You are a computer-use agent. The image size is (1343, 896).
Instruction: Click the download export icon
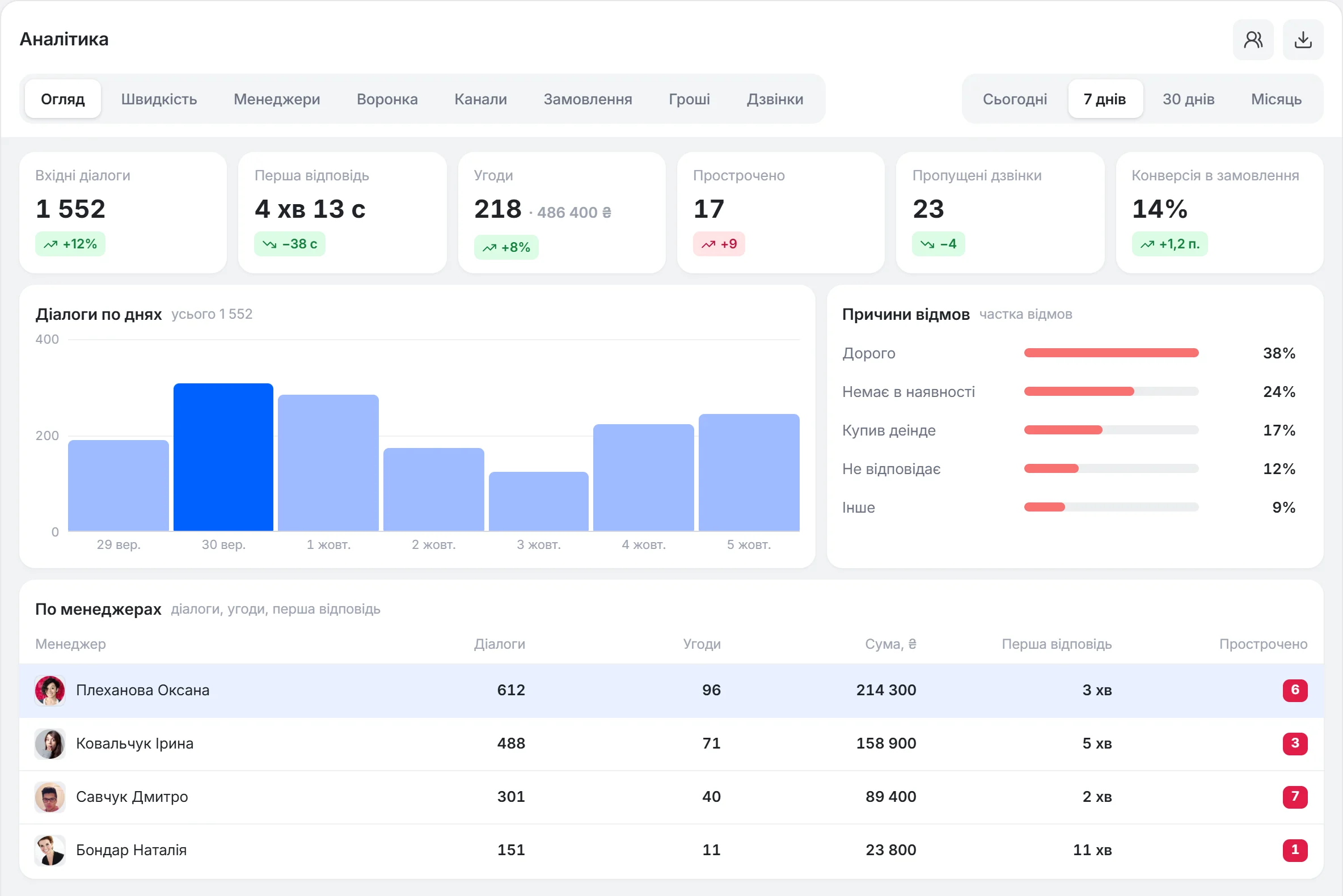tap(1302, 40)
